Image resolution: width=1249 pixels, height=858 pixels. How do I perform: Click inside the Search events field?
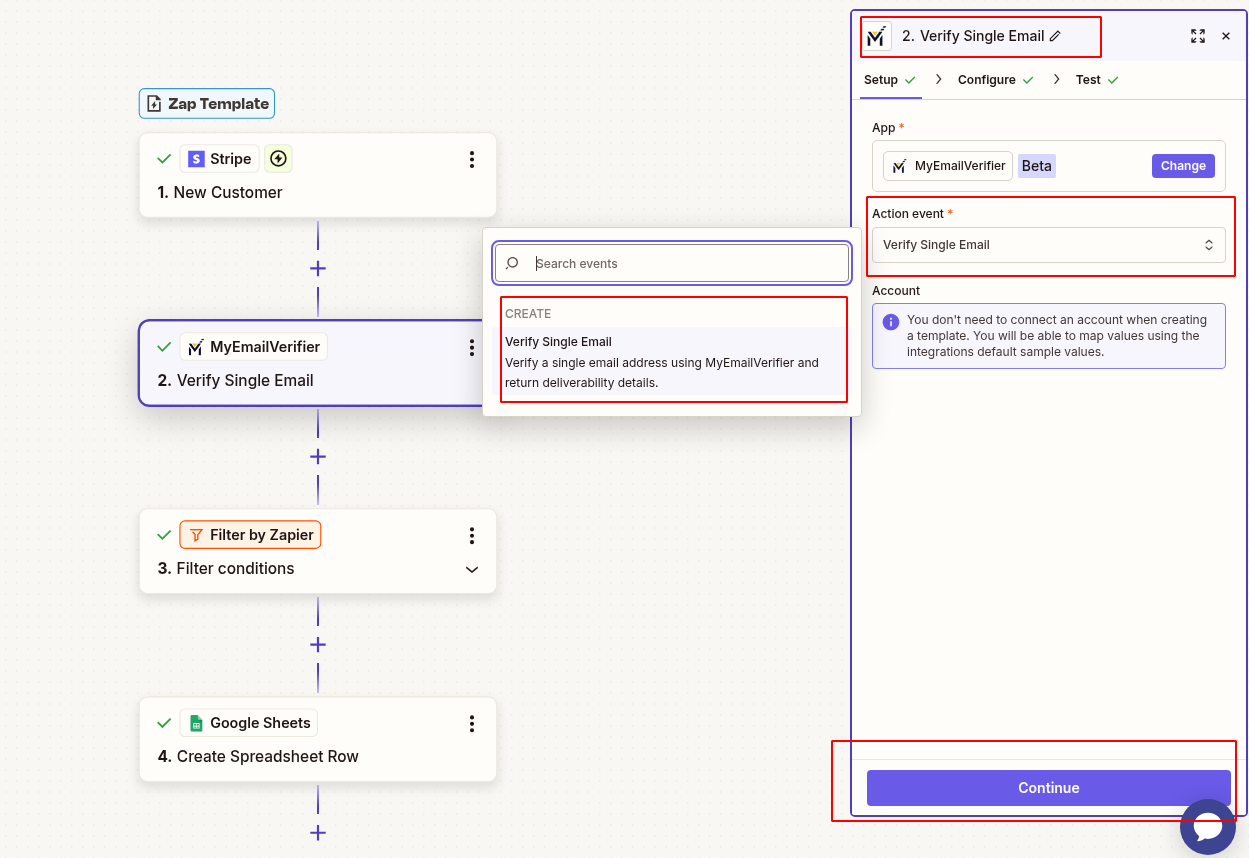click(x=671, y=263)
